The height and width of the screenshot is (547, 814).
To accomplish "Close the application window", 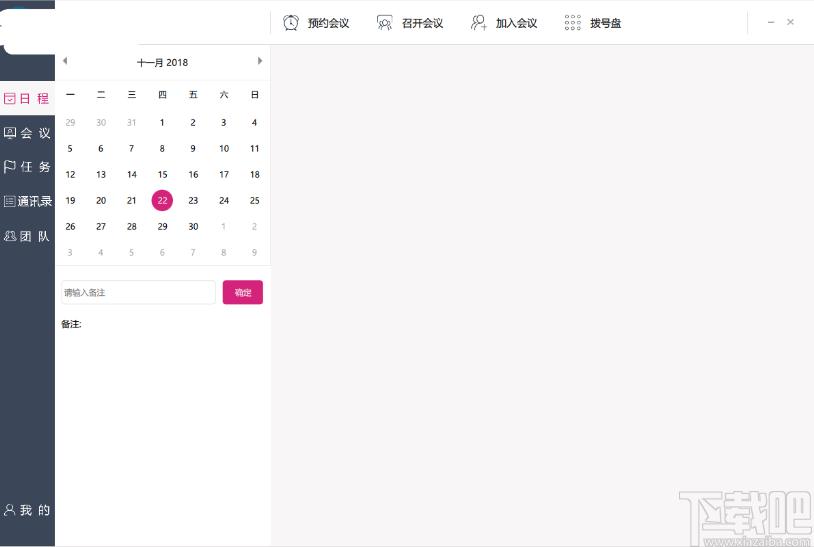I will [x=790, y=22].
